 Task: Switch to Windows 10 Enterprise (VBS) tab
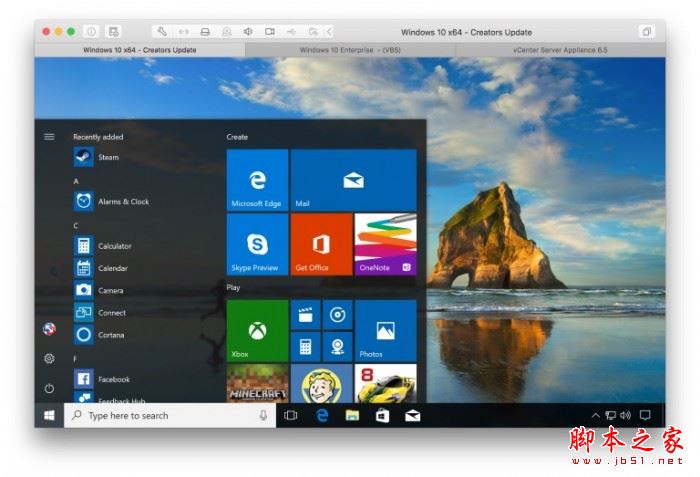coord(350,50)
